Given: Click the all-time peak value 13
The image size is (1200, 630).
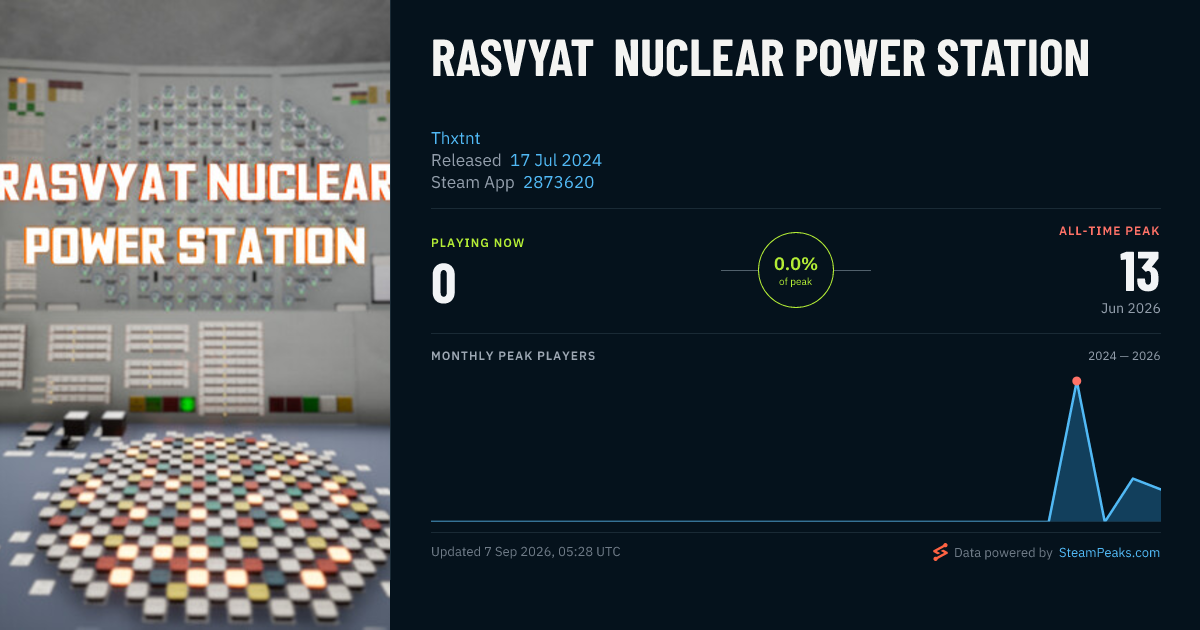Looking at the screenshot, I should pos(1139,272).
